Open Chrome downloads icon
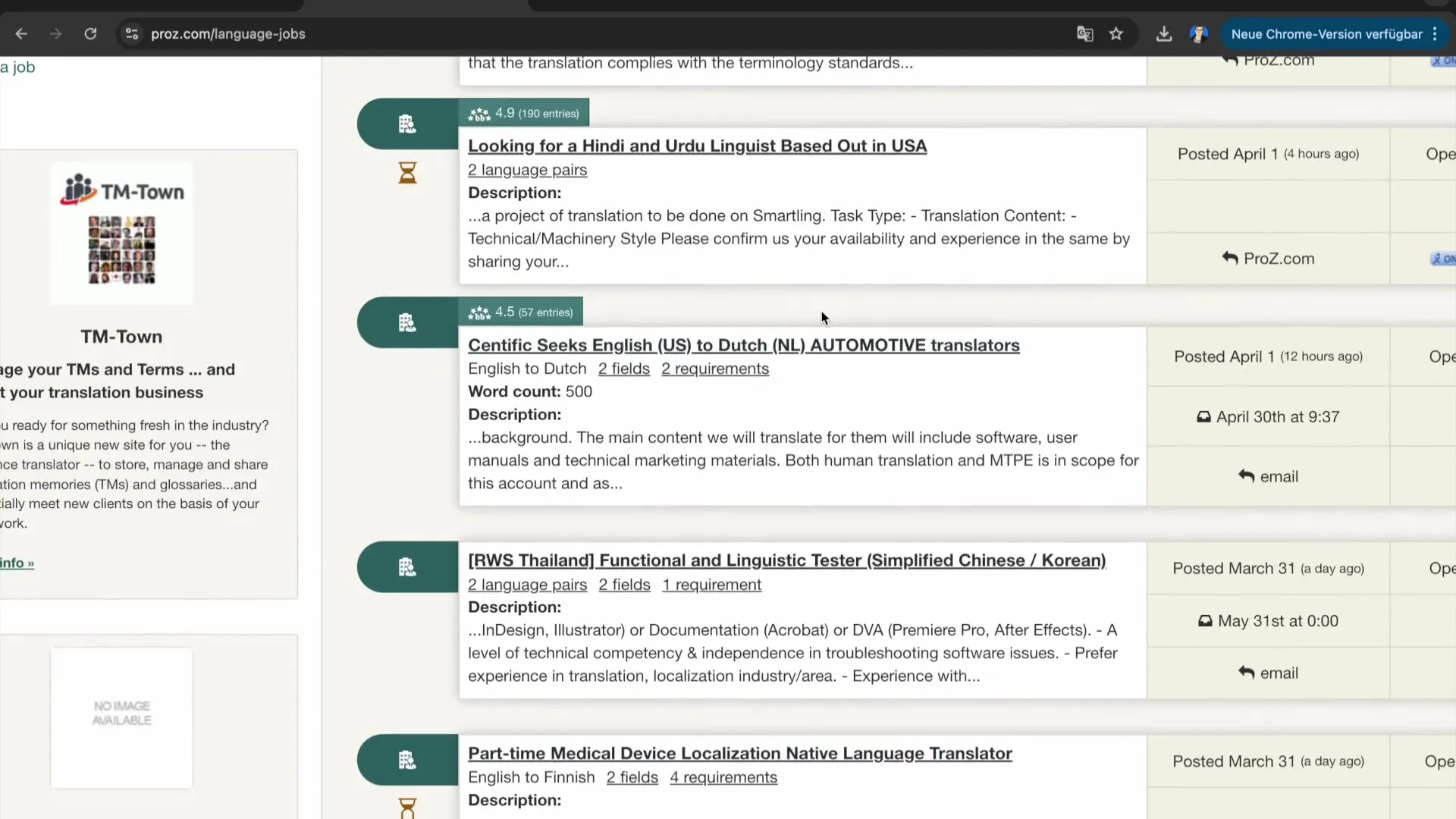Viewport: 1456px width, 819px height. (1163, 34)
